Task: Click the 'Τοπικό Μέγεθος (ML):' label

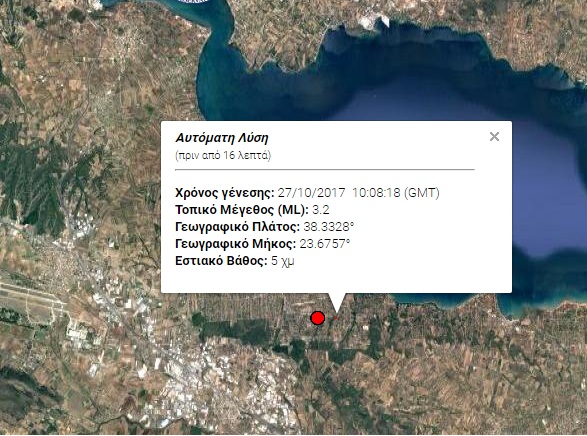Action: tap(242, 210)
